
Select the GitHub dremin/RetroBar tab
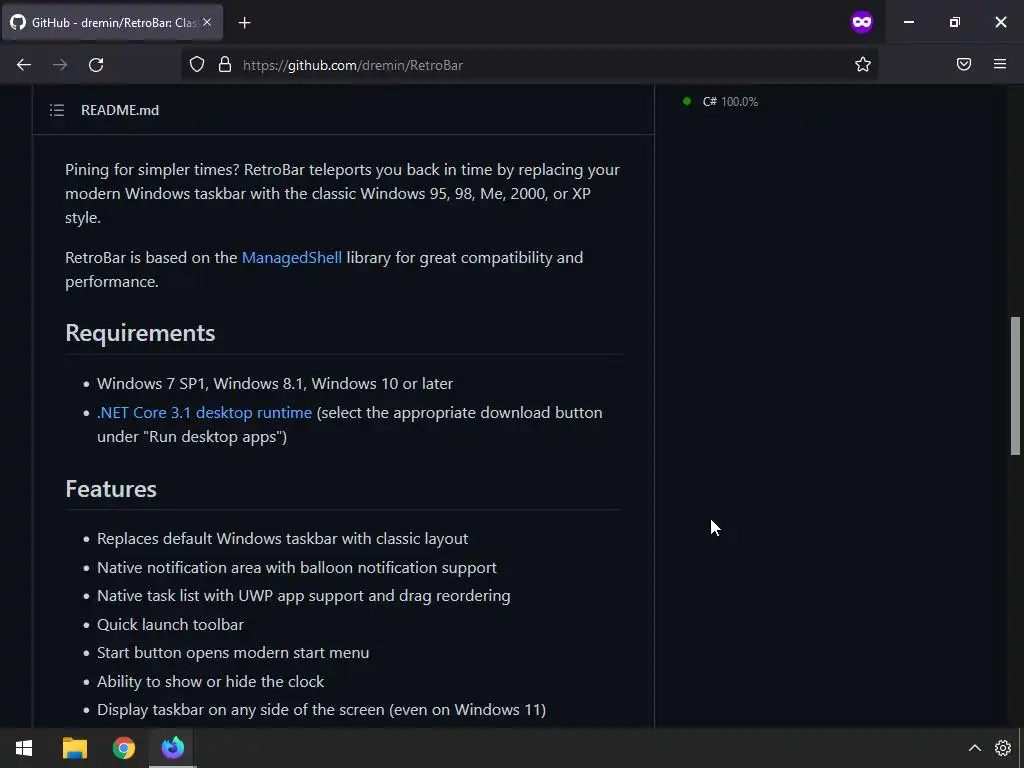112,22
